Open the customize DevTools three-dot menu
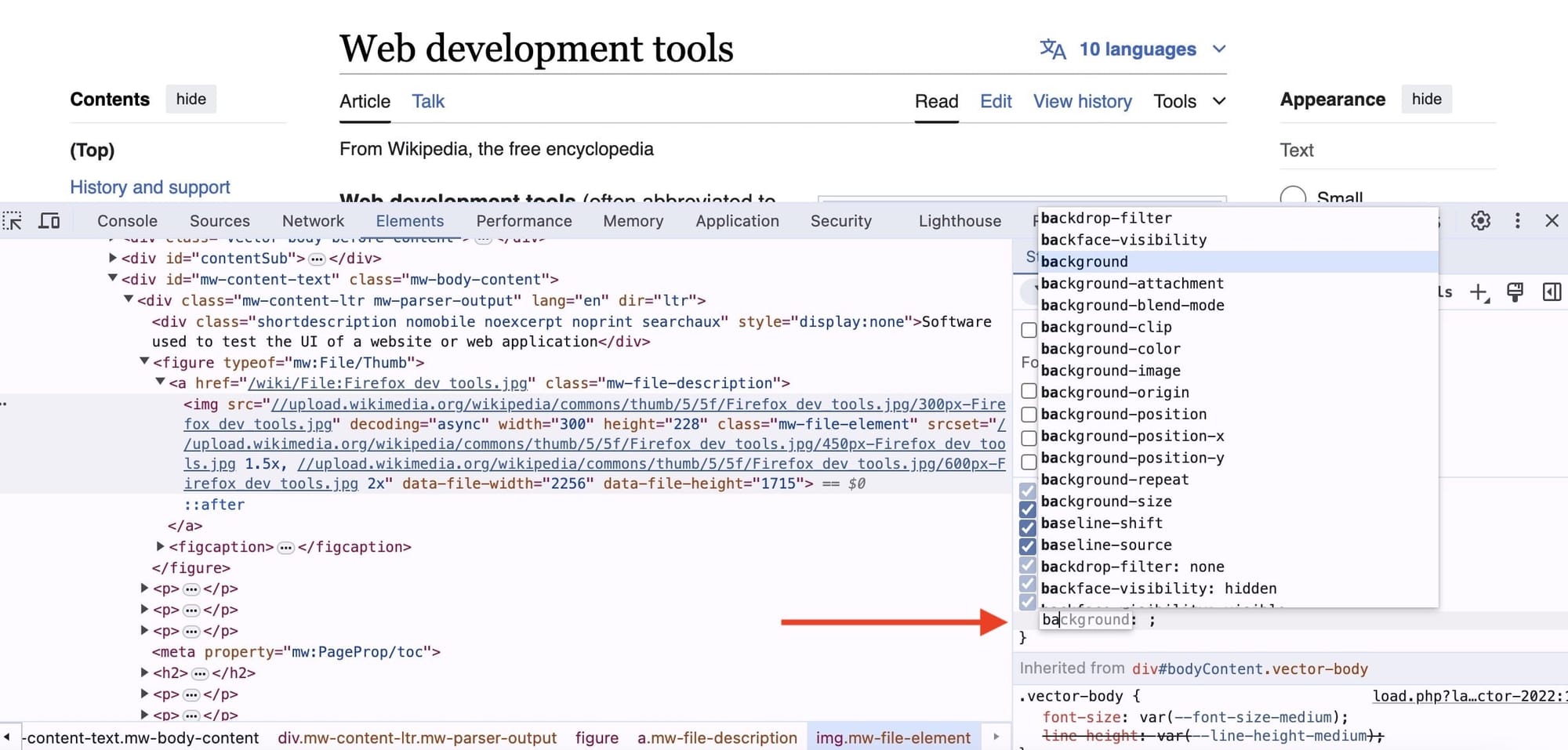This screenshot has width=1568, height=750. [1518, 220]
